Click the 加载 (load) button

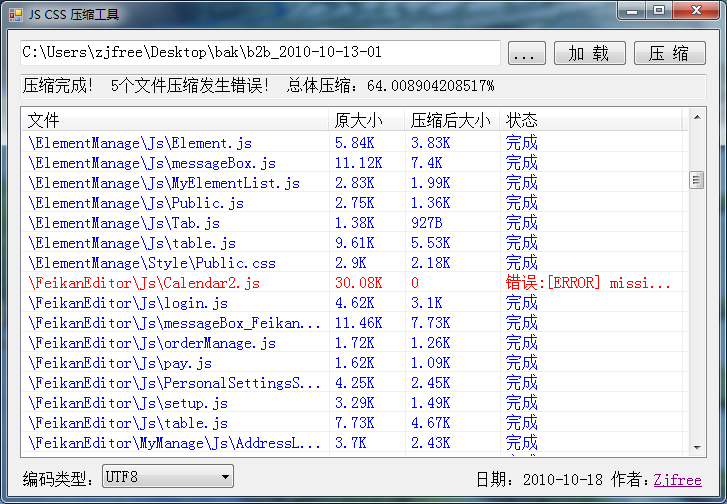(x=590, y=53)
